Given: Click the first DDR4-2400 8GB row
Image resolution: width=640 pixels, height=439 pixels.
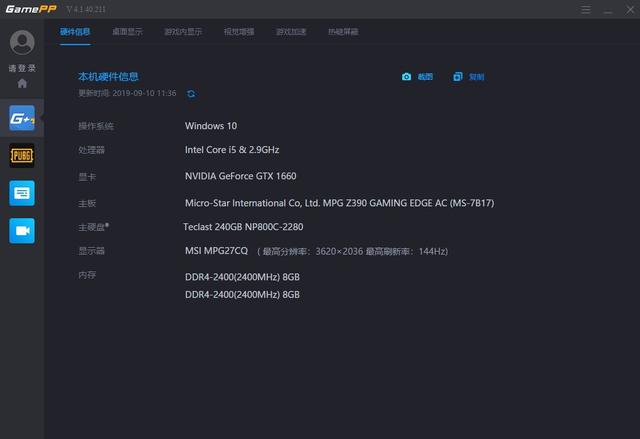Looking at the screenshot, I should pos(242,277).
